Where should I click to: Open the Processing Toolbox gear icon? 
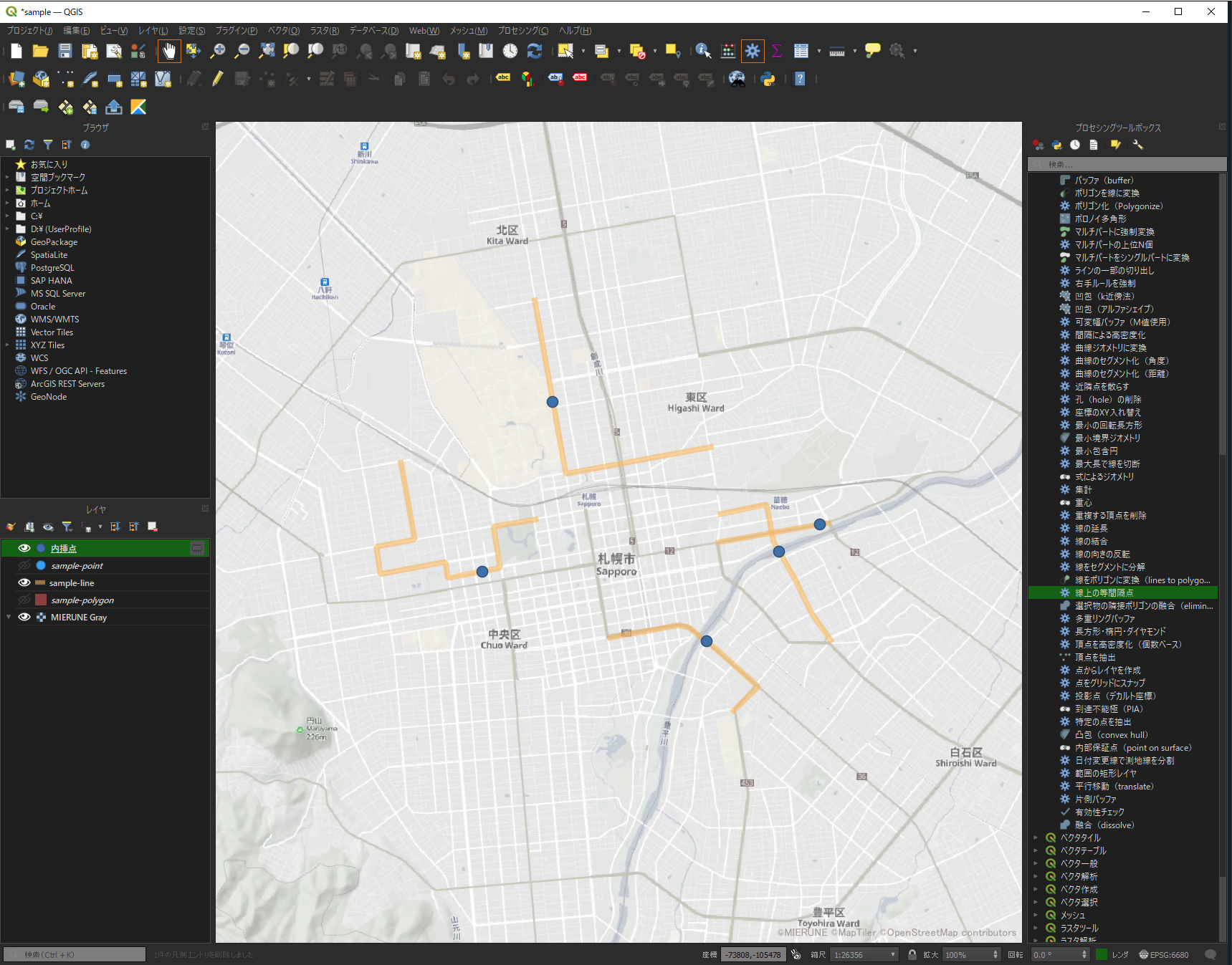753,51
